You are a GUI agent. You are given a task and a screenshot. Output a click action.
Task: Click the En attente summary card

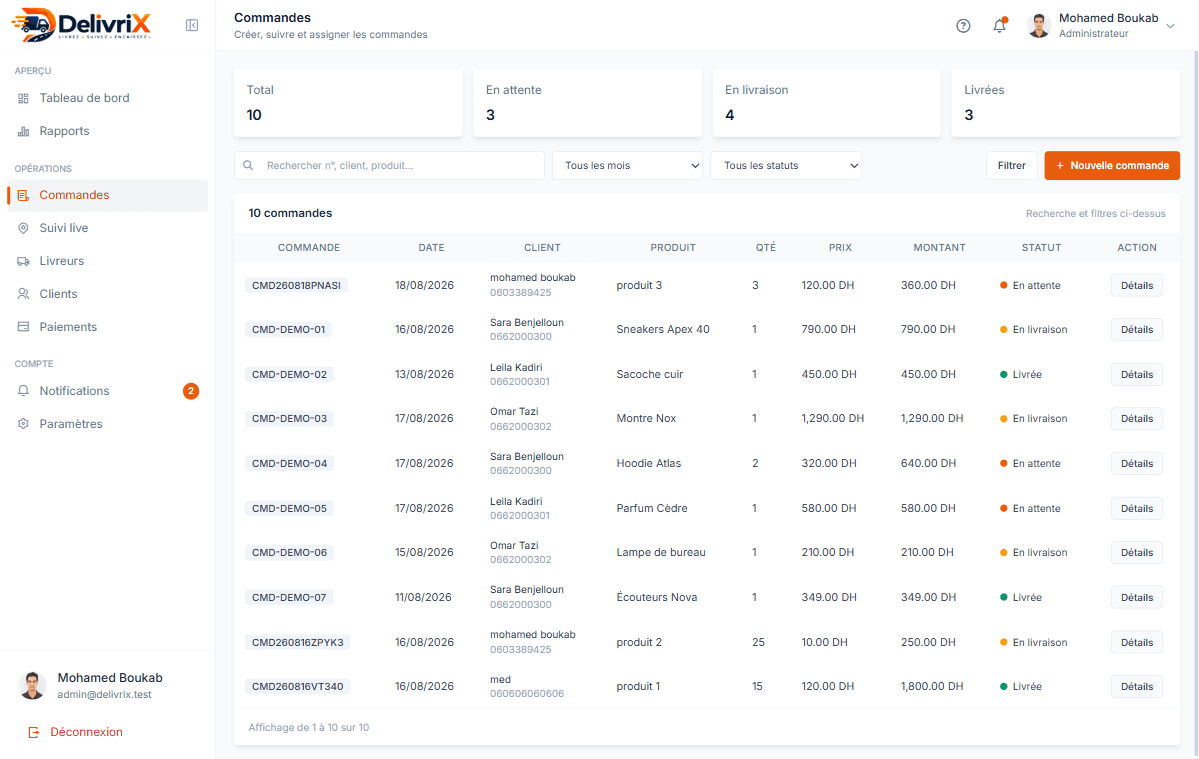(x=587, y=103)
